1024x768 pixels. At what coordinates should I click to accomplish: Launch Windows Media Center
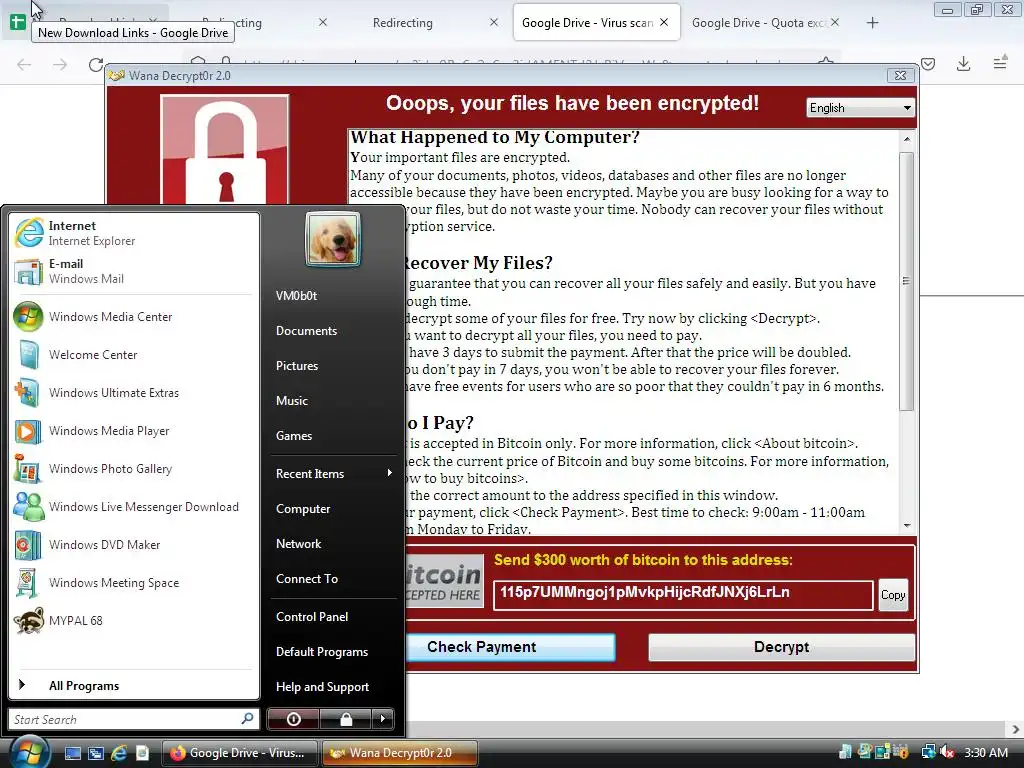pos(133,317)
